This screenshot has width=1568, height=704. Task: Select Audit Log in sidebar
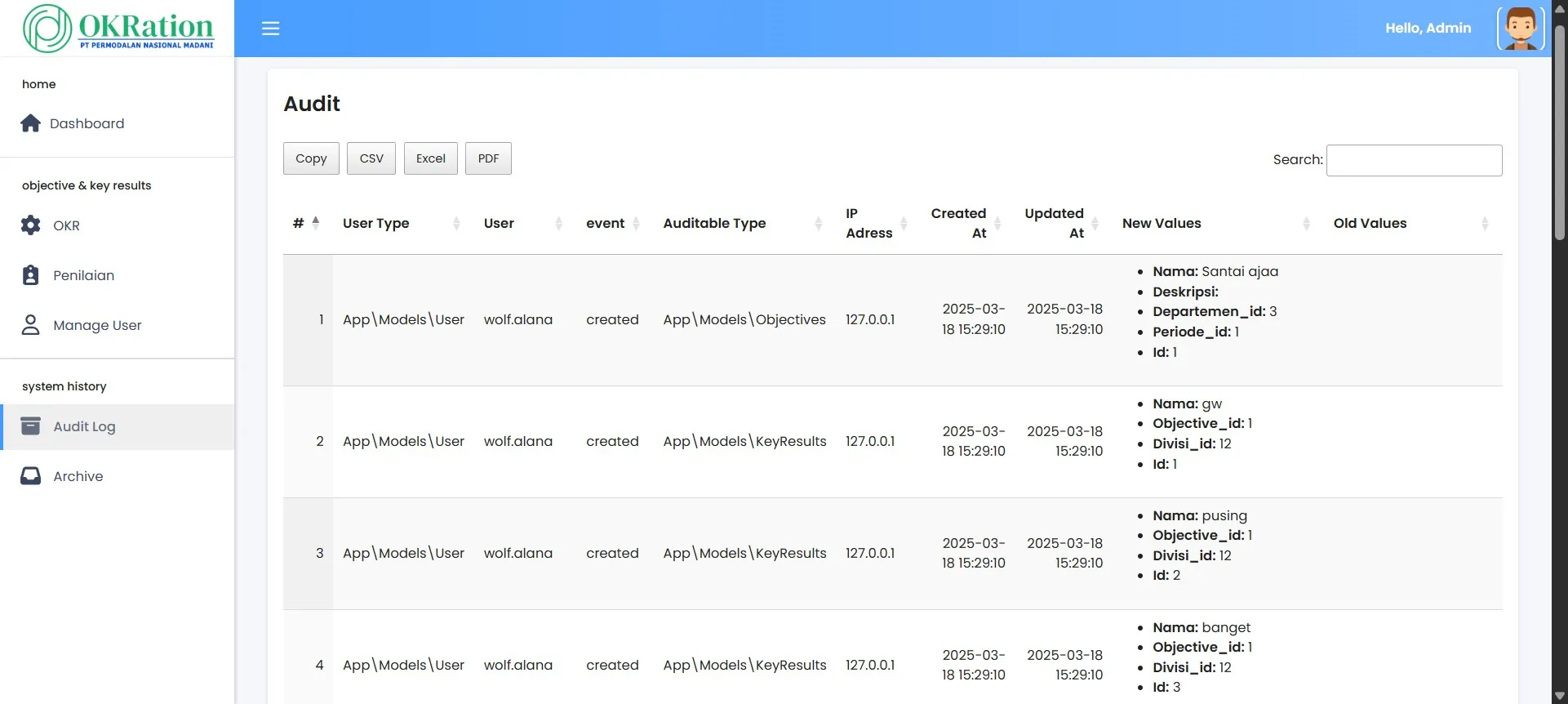(117, 426)
